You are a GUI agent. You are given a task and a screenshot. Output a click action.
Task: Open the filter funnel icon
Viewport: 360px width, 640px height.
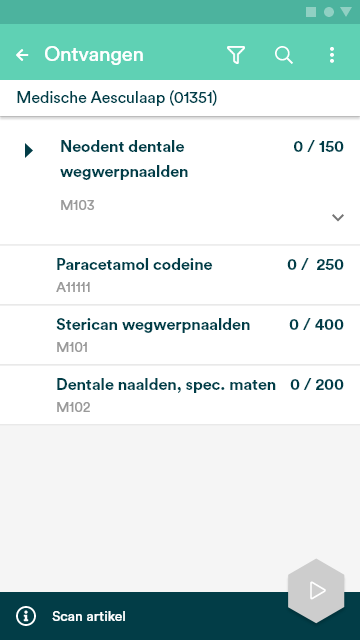tap(236, 55)
